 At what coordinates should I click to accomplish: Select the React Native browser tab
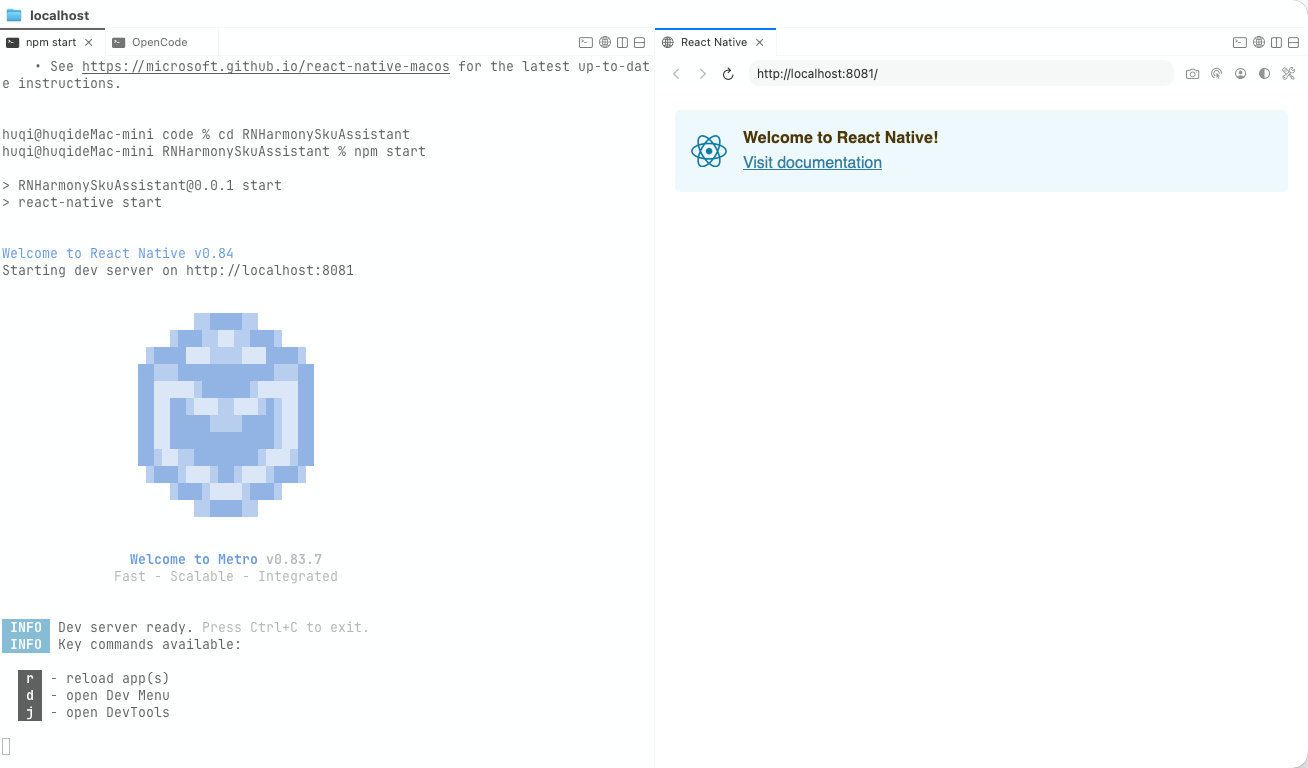click(714, 42)
